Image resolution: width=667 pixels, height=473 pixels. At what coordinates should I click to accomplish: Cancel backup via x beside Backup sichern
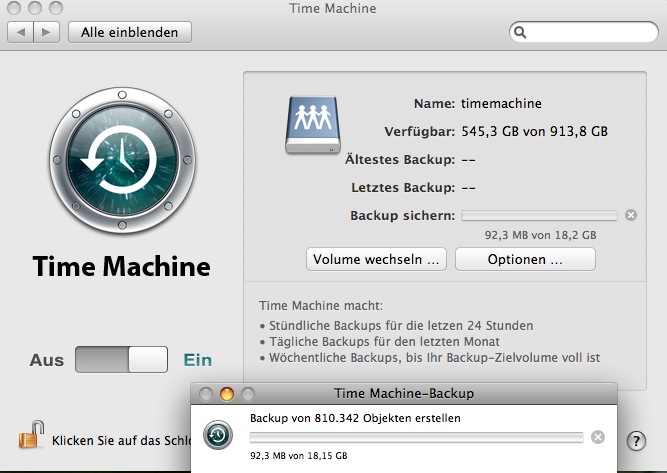(630, 215)
